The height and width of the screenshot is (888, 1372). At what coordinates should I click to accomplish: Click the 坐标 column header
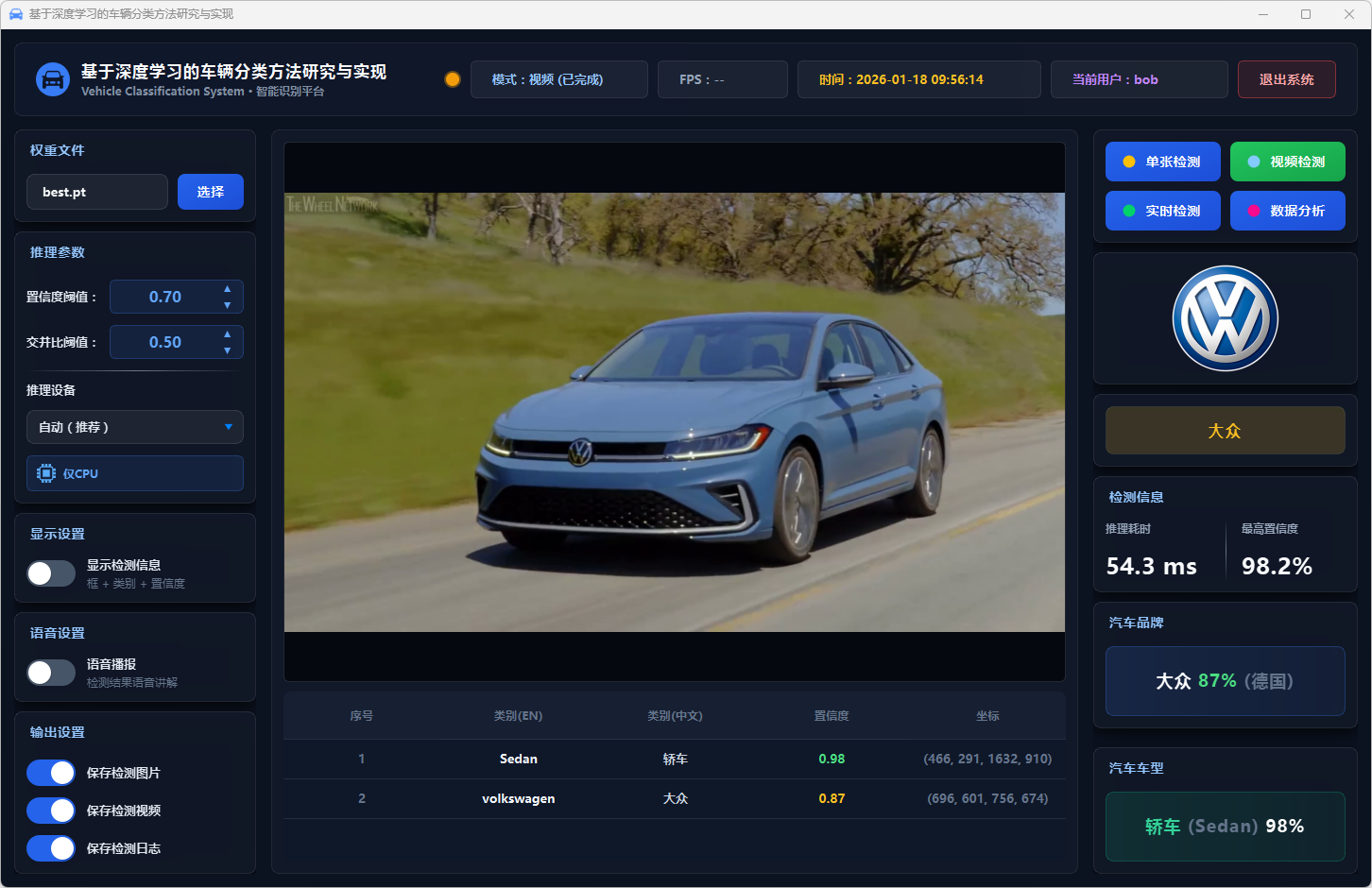tap(987, 716)
